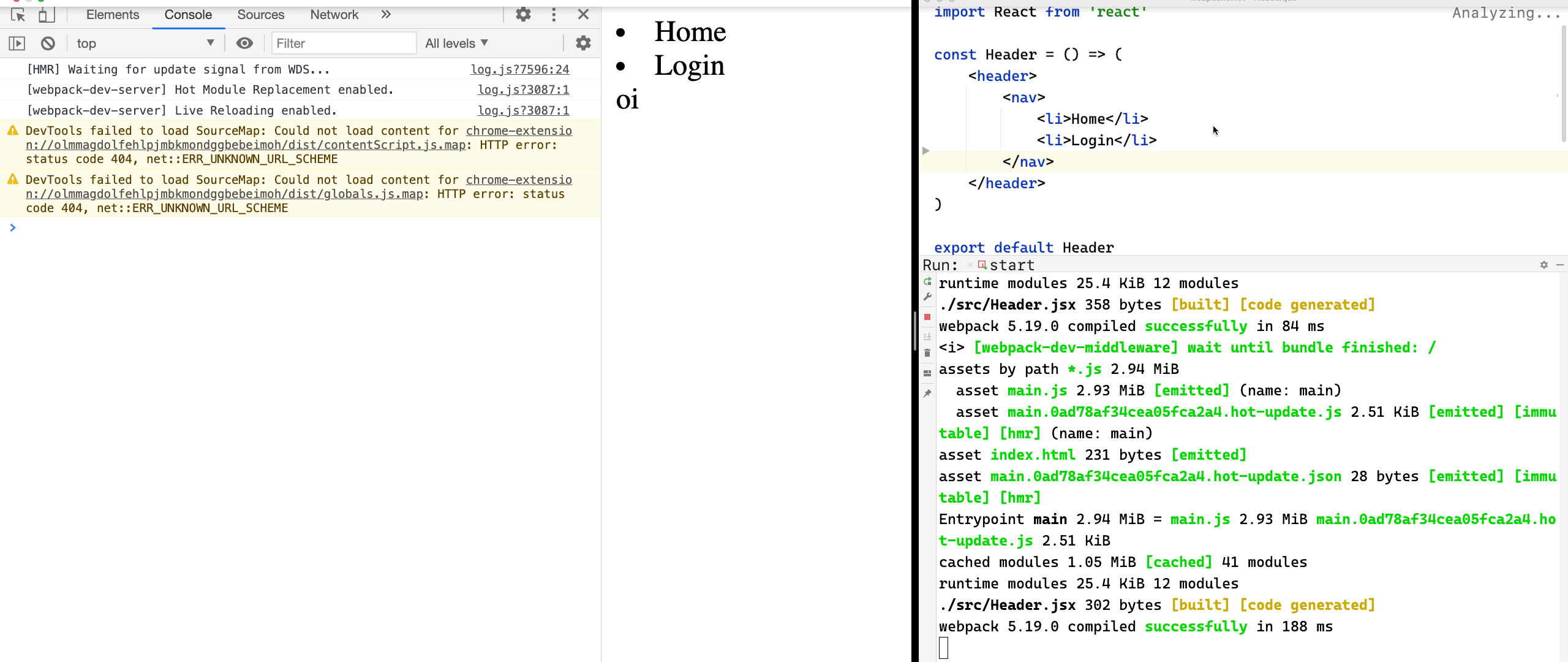This screenshot has width=1568, height=662.
Task: Clear the console with the ban icon
Action: tap(48, 44)
